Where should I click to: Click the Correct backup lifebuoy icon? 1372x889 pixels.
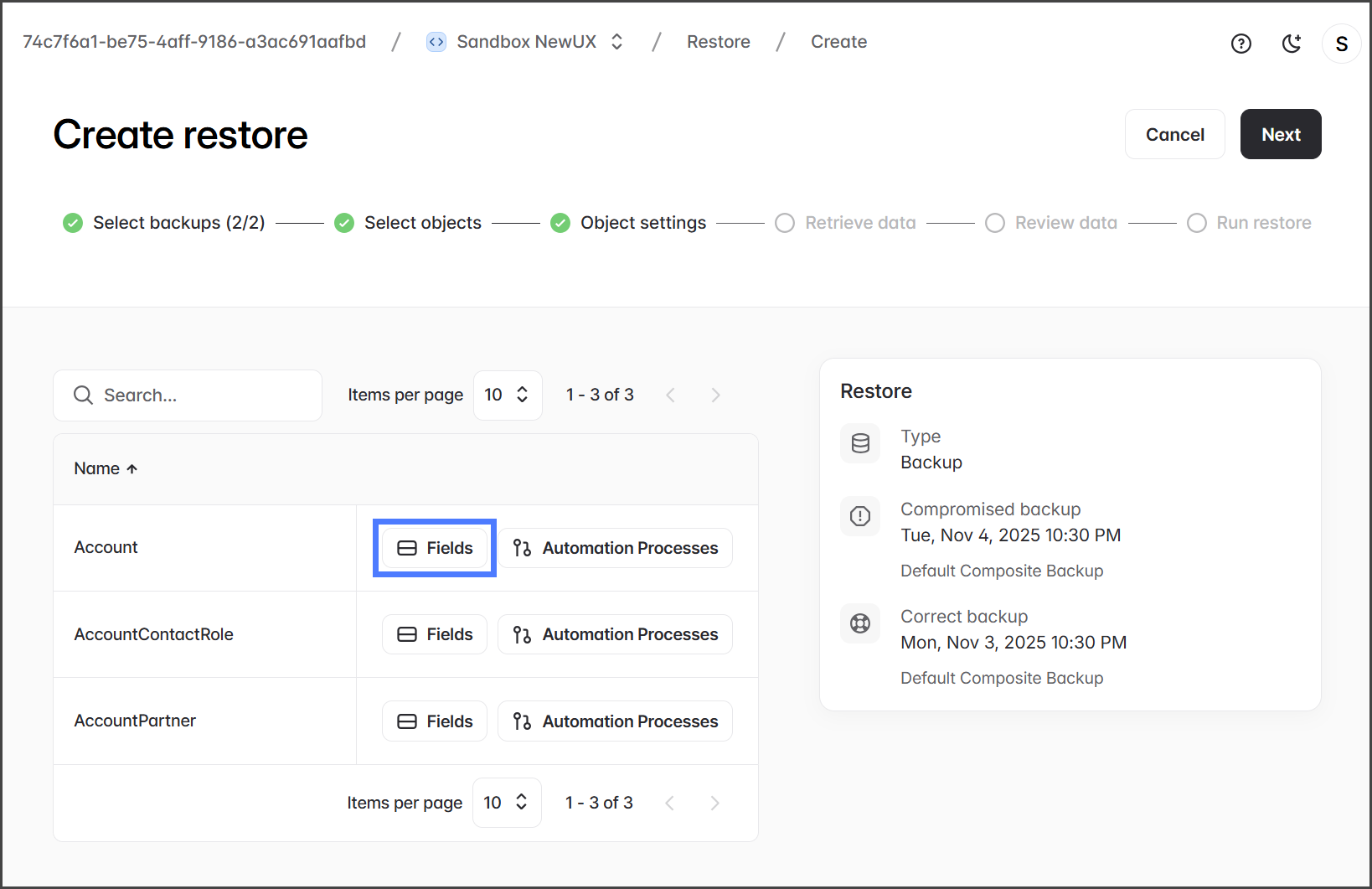click(x=860, y=623)
